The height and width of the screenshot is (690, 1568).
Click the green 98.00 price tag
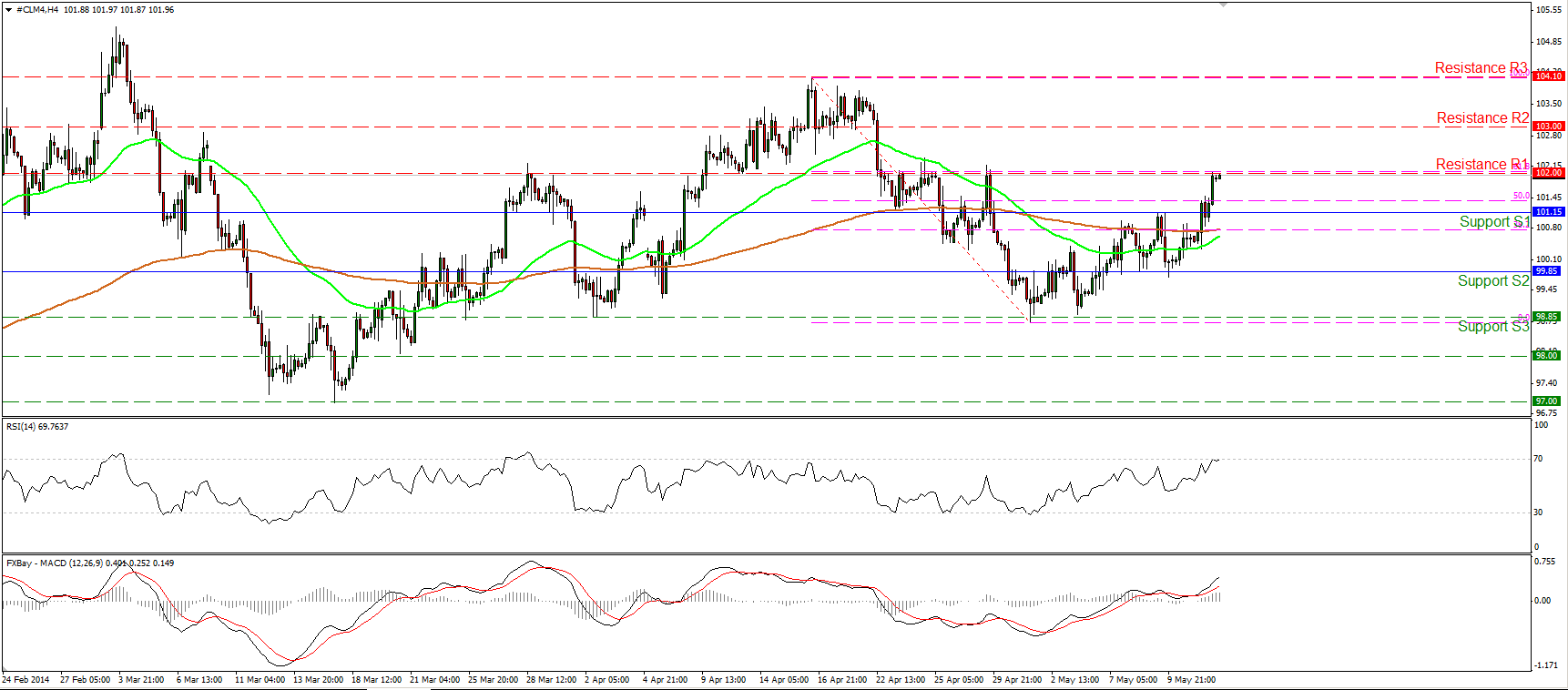point(1546,356)
